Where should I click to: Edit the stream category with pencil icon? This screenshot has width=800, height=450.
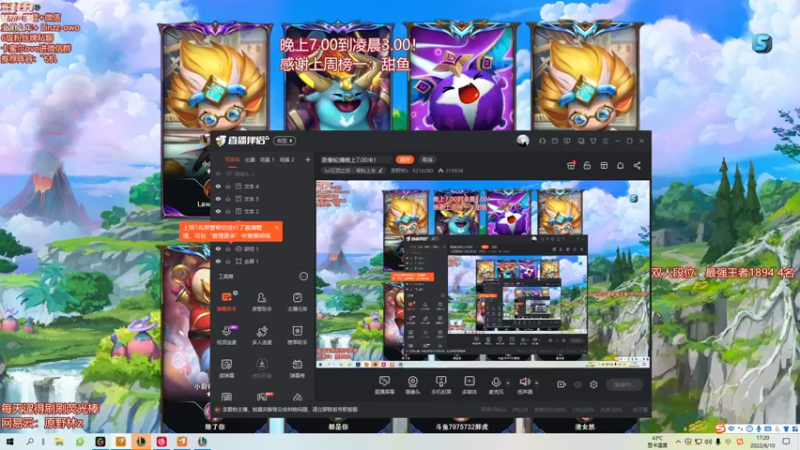tap(381, 171)
